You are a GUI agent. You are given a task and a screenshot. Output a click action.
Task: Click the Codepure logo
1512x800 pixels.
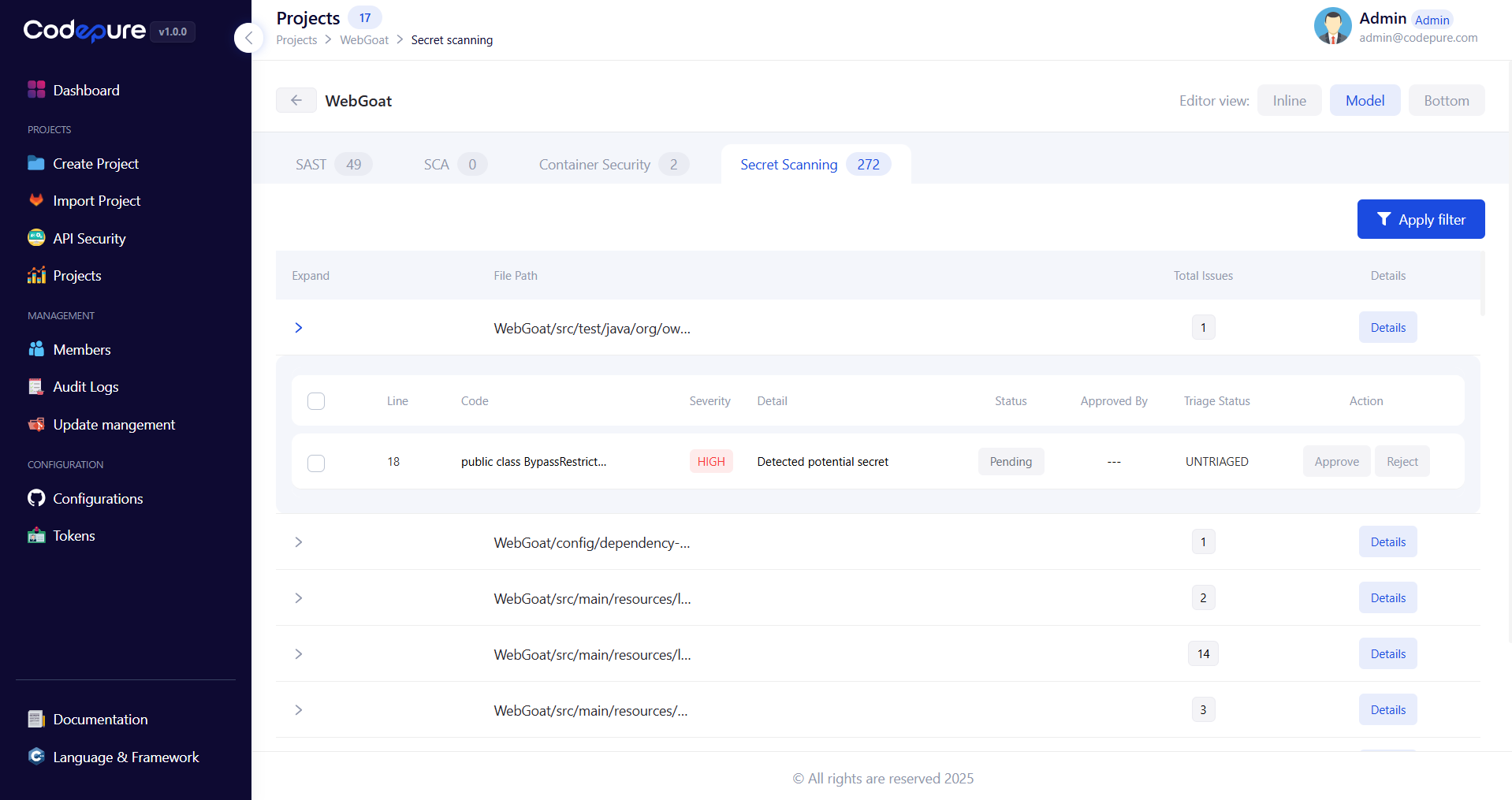84,31
